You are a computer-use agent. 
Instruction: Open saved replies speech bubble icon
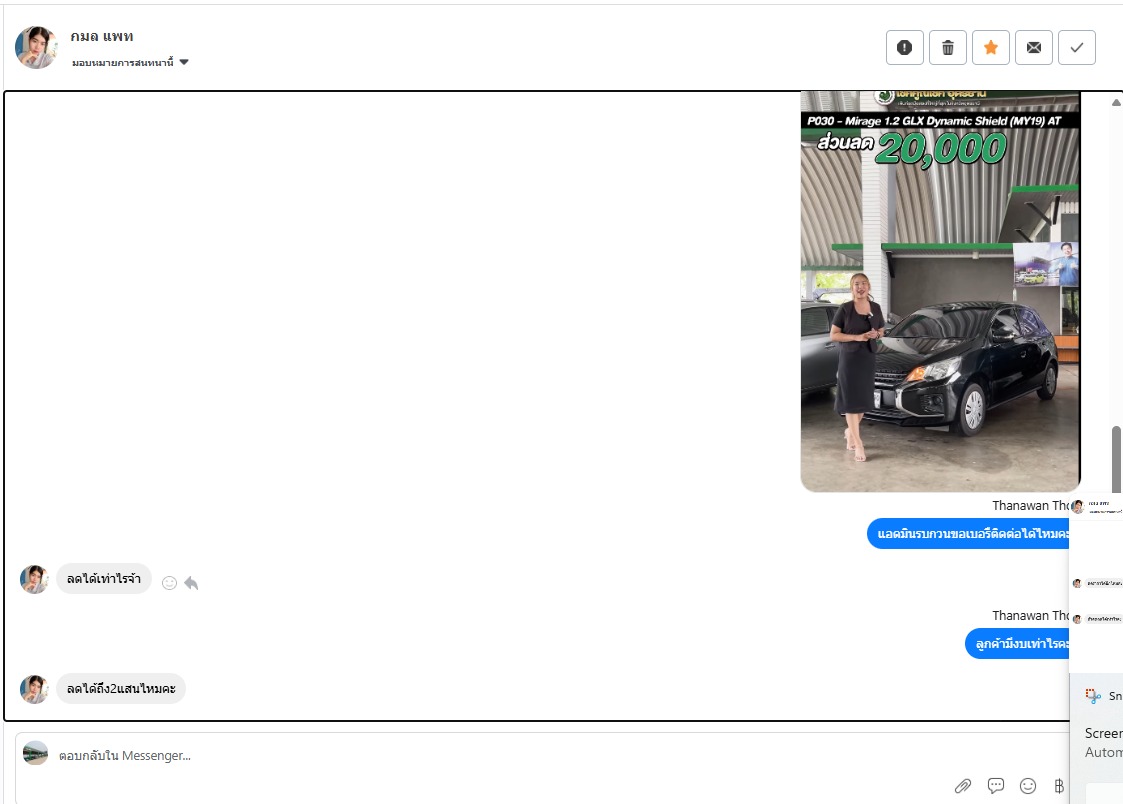pyautogui.click(x=996, y=786)
